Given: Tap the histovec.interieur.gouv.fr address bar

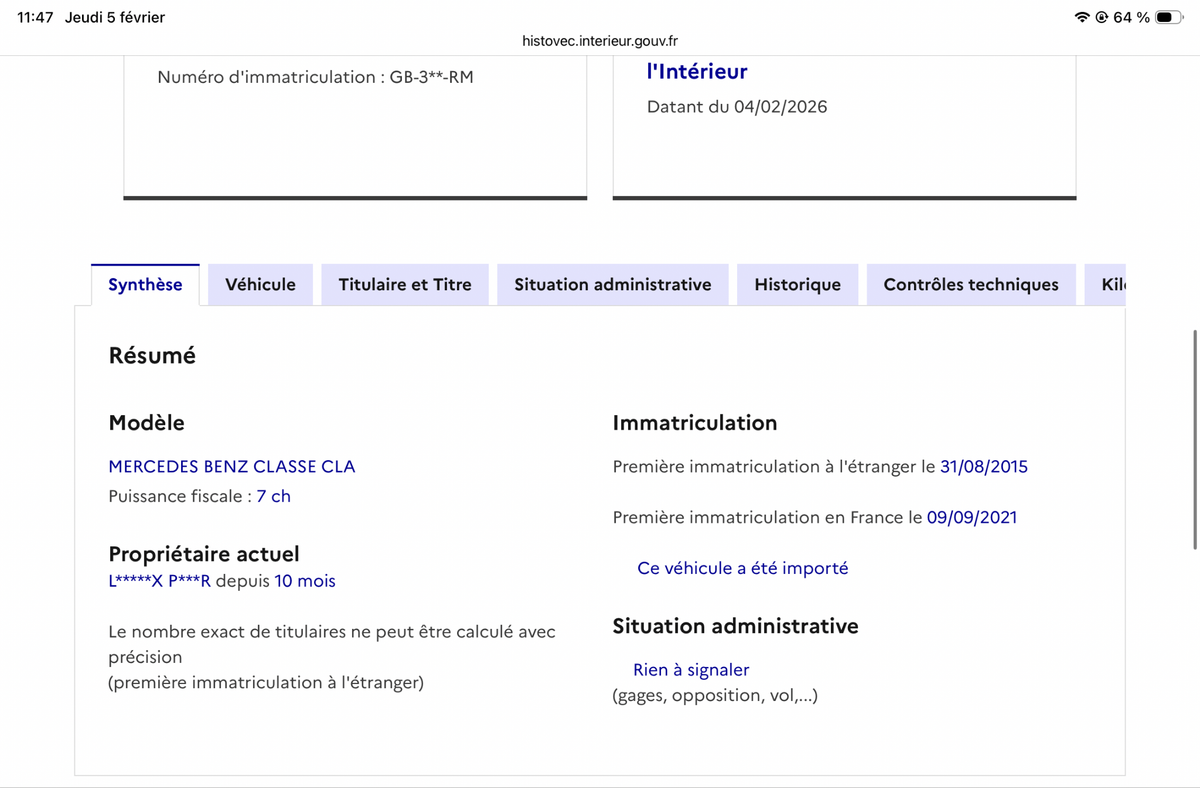Looking at the screenshot, I should tap(600, 41).
